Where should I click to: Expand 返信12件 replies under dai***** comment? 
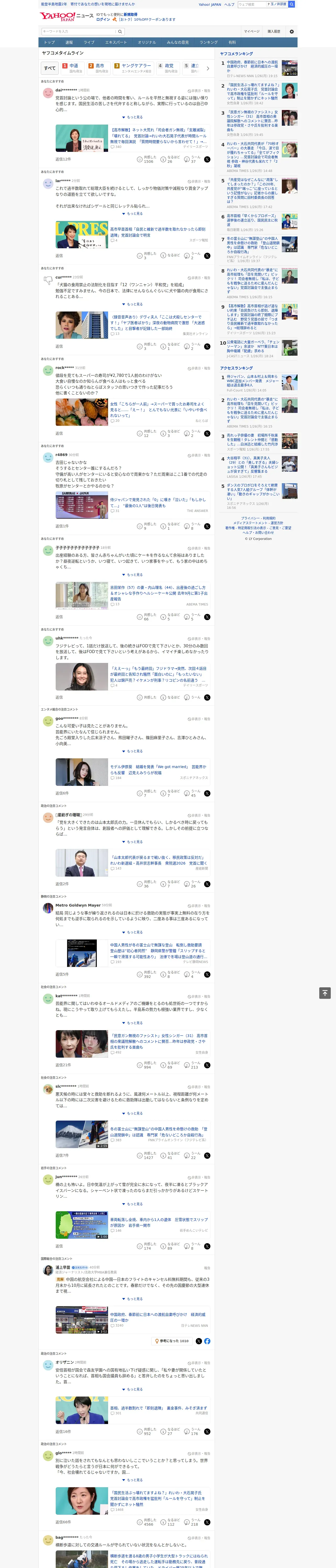coord(63,159)
